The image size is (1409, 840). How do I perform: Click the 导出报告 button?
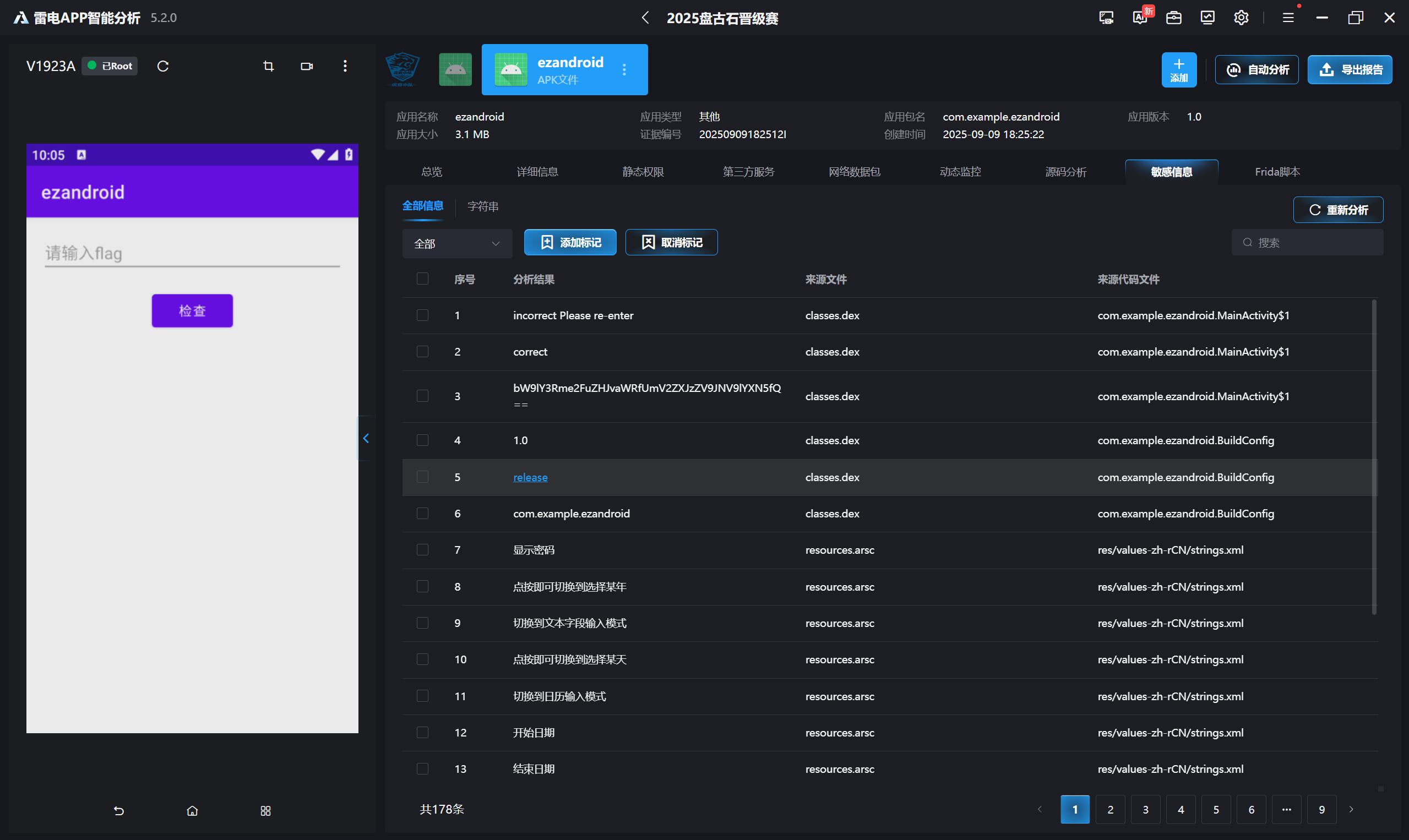click(1350, 69)
